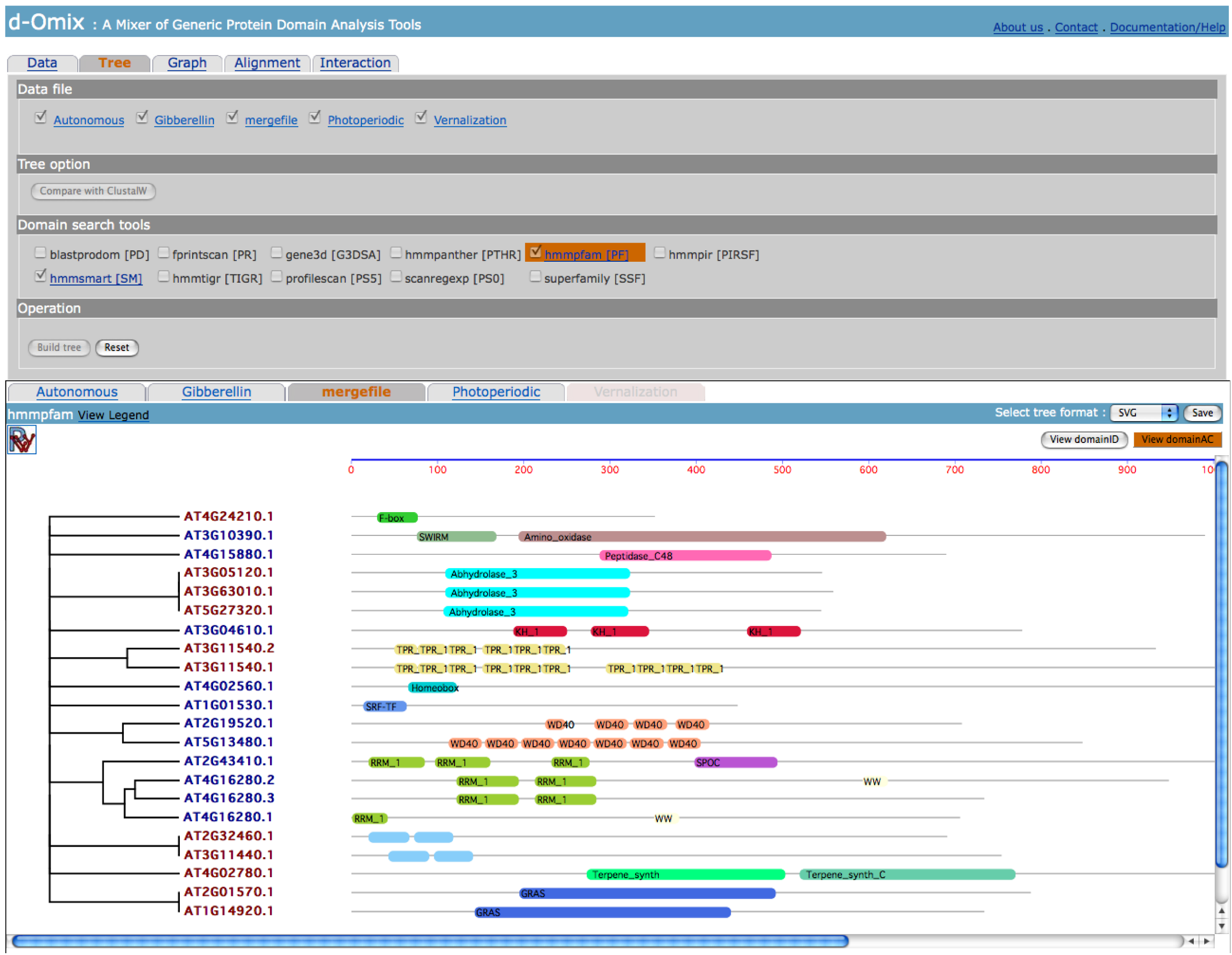Toggle the Gibberellin data file checkbox

[142, 117]
